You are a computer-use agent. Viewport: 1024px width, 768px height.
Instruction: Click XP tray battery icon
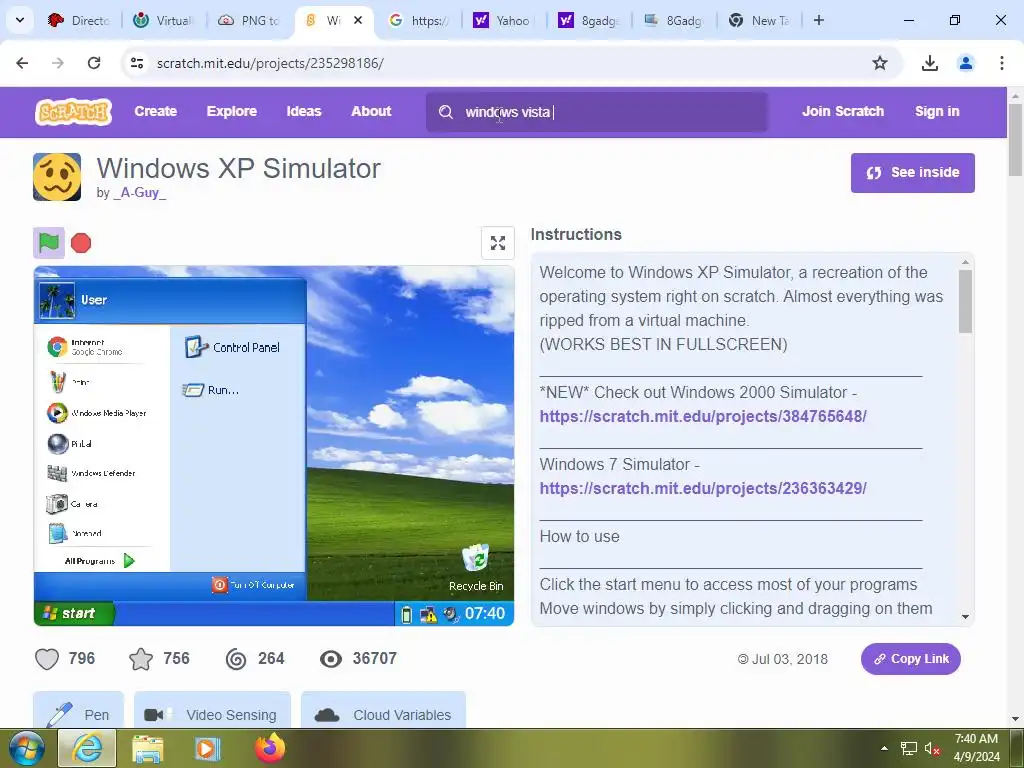[x=406, y=615]
